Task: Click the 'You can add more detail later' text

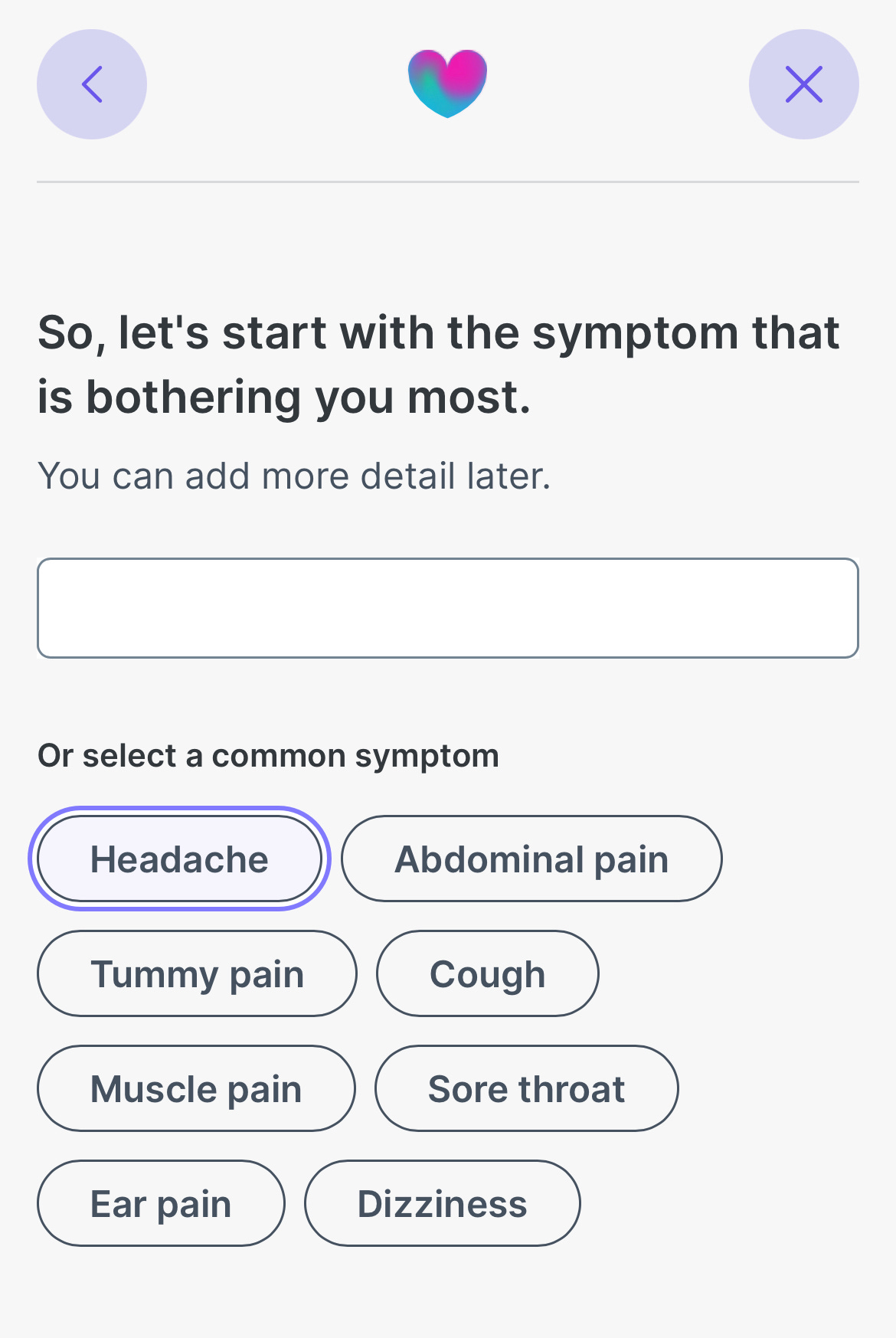Action: pos(294,476)
